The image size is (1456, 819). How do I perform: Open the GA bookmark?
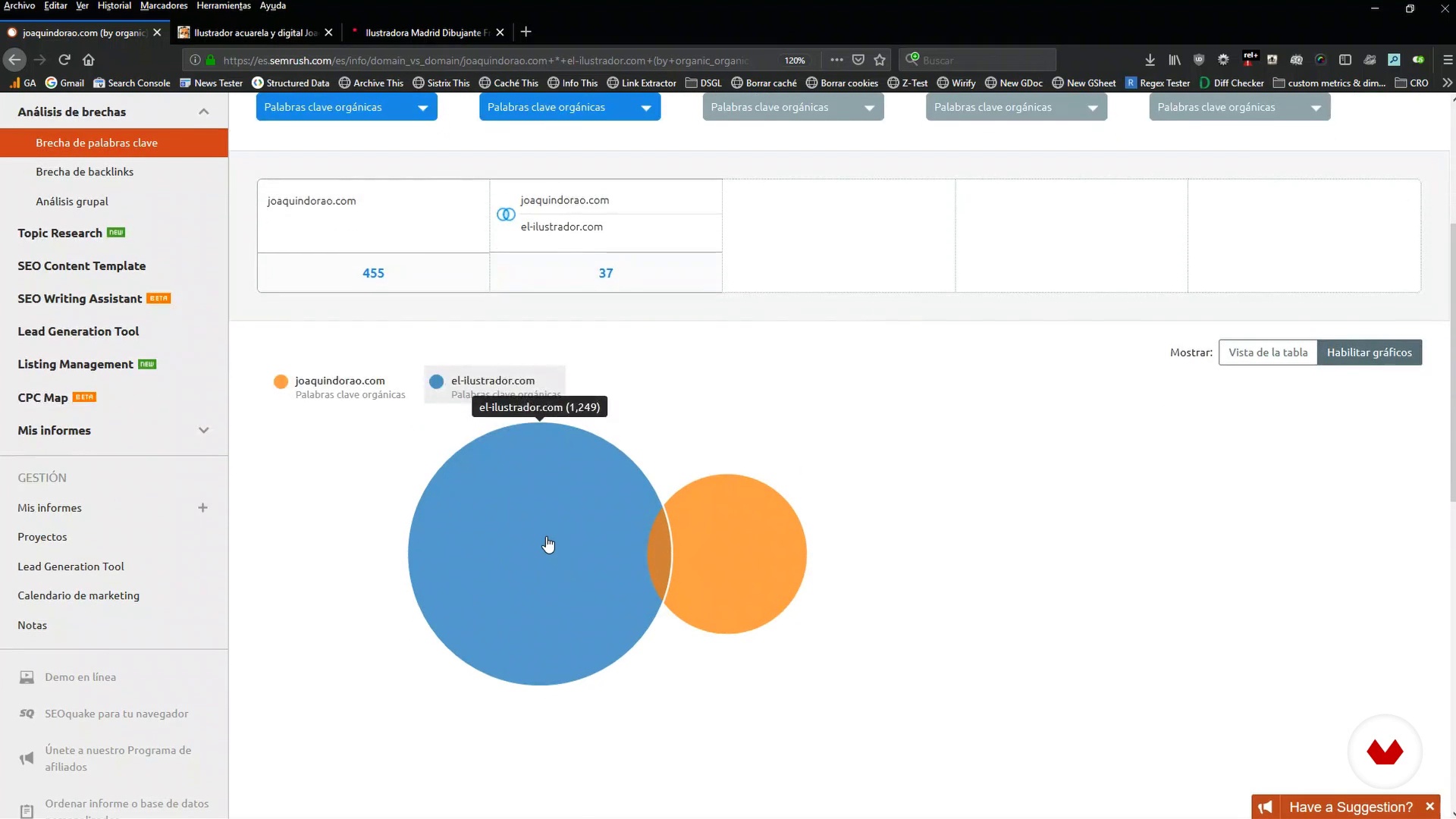click(23, 83)
